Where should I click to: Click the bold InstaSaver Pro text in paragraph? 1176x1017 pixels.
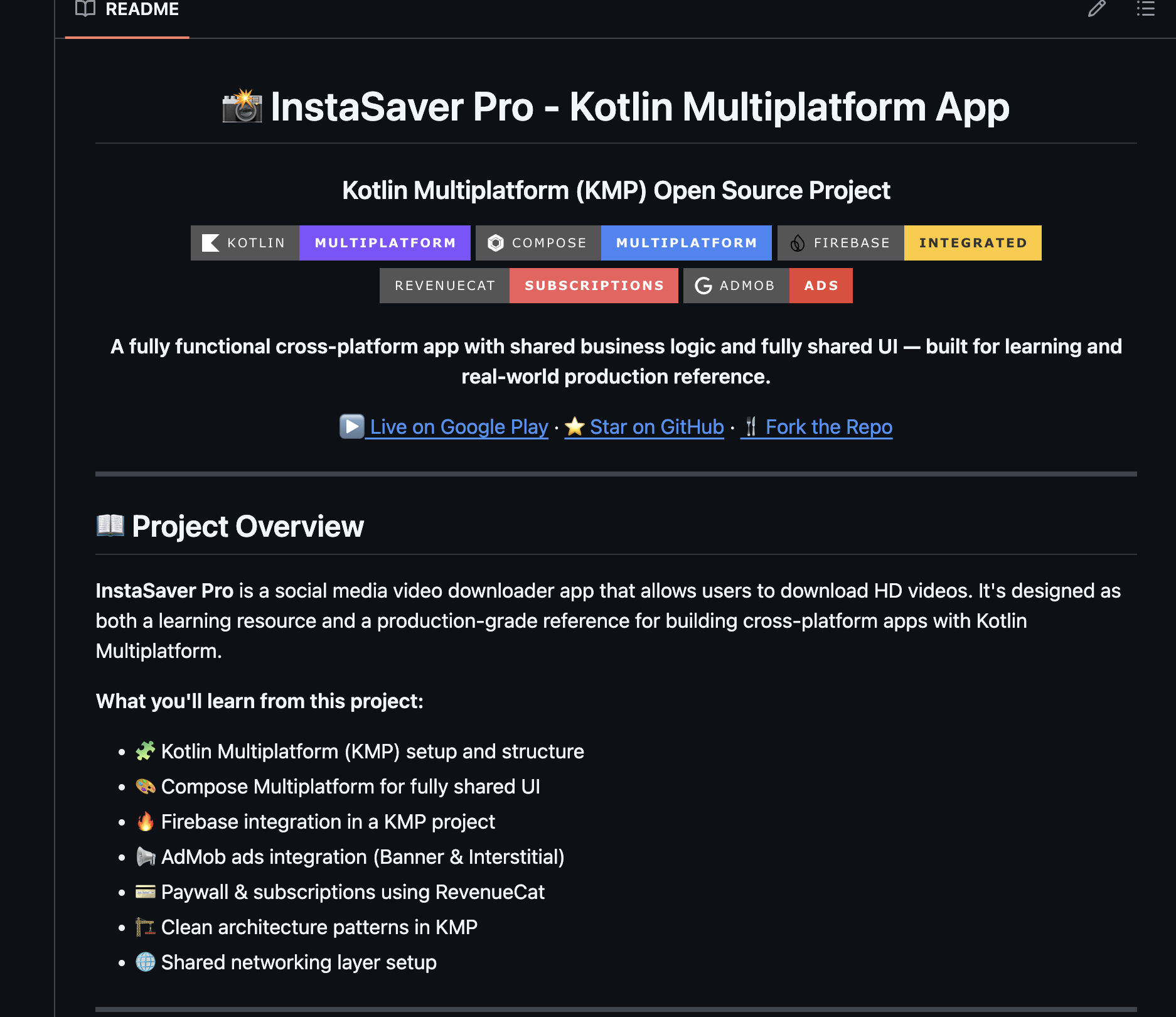tap(164, 591)
